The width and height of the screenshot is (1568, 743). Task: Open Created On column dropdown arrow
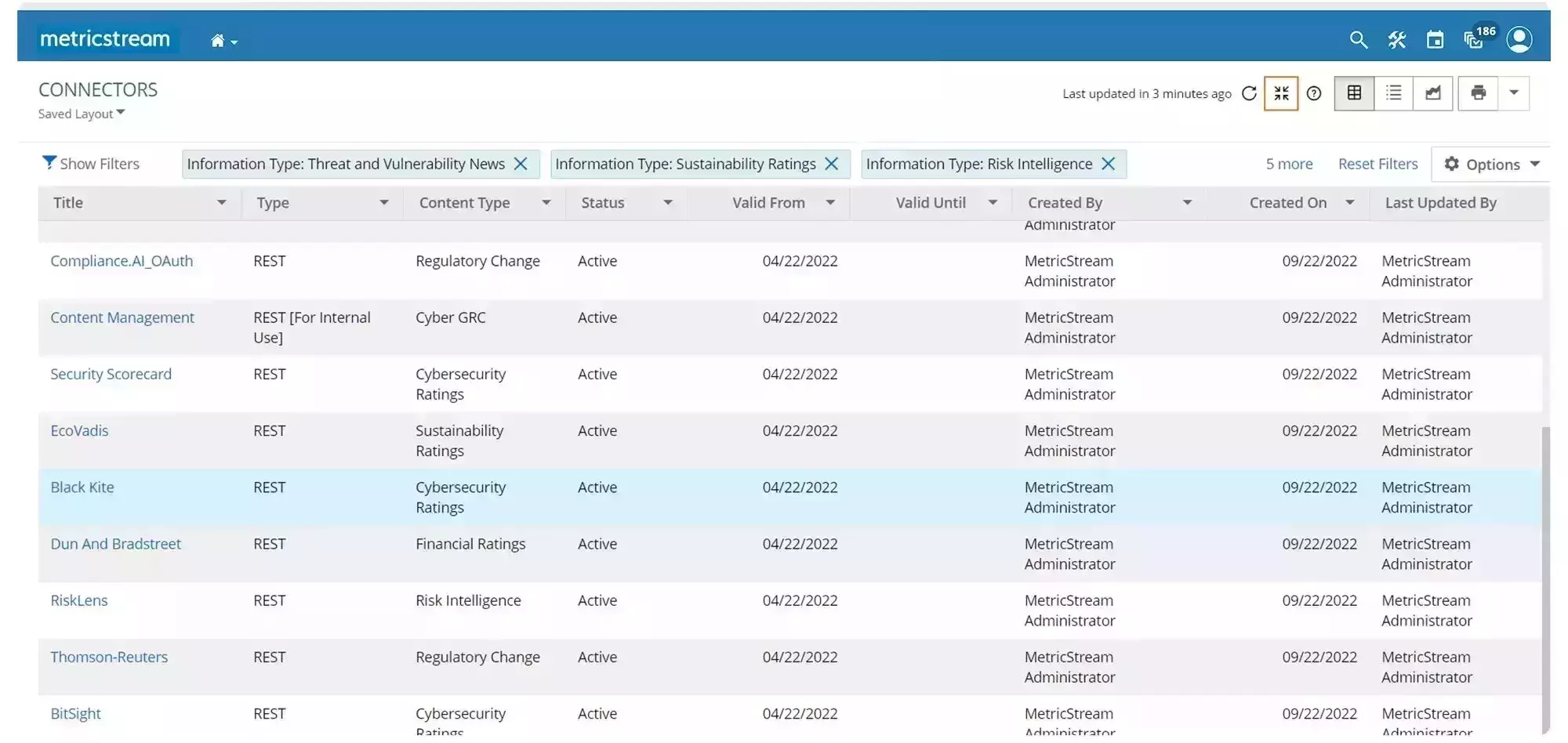[x=1349, y=203]
